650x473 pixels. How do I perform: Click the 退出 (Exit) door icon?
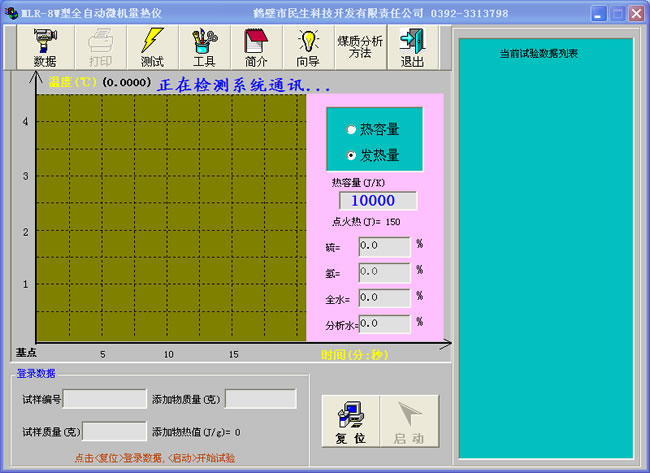(412, 47)
